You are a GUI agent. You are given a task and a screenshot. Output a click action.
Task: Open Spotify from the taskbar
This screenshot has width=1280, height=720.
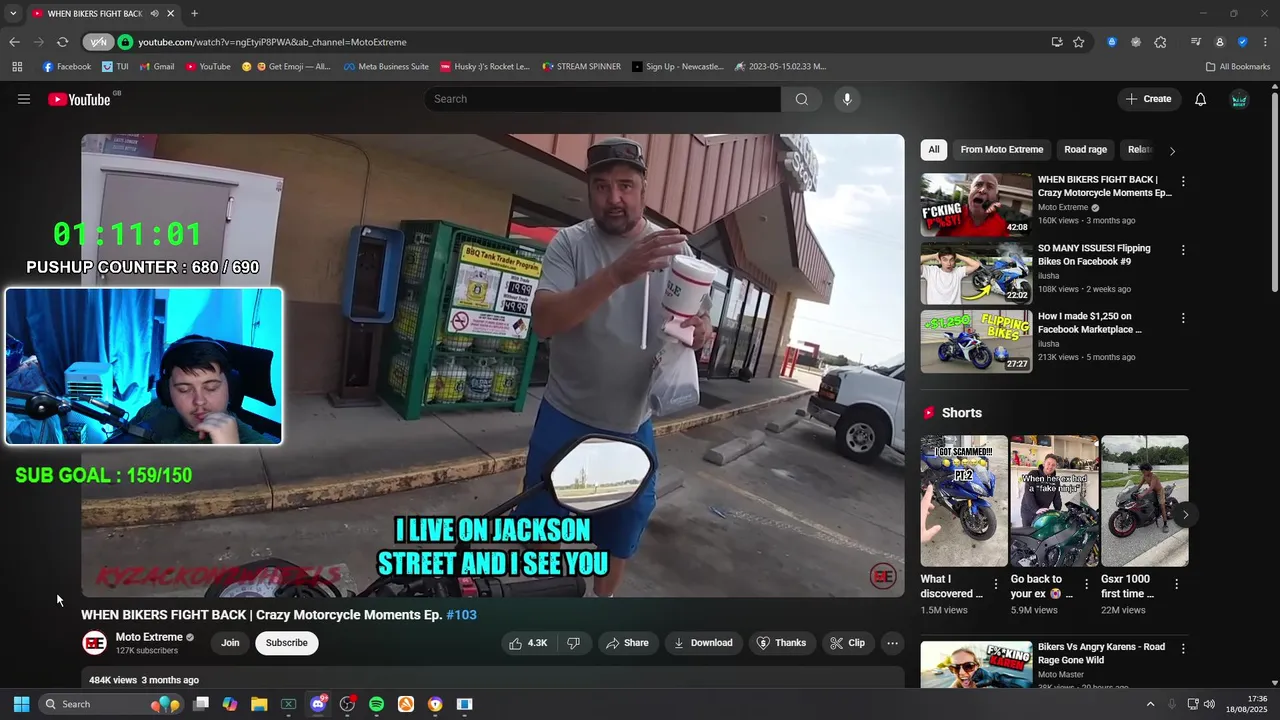pos(376,704)
